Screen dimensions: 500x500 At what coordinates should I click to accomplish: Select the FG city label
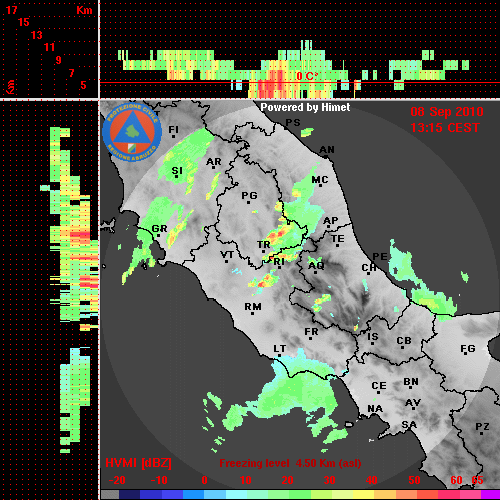[x=468, y=349]
